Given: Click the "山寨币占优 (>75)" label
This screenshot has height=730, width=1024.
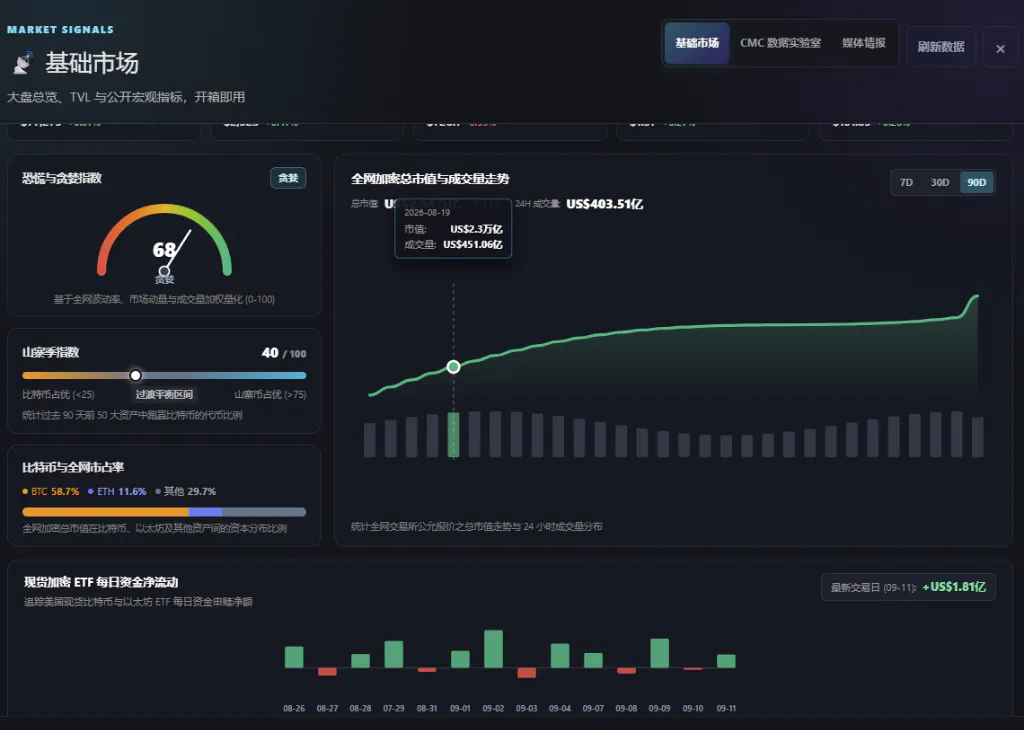Looking at the screenshot, I should [270, 394].
